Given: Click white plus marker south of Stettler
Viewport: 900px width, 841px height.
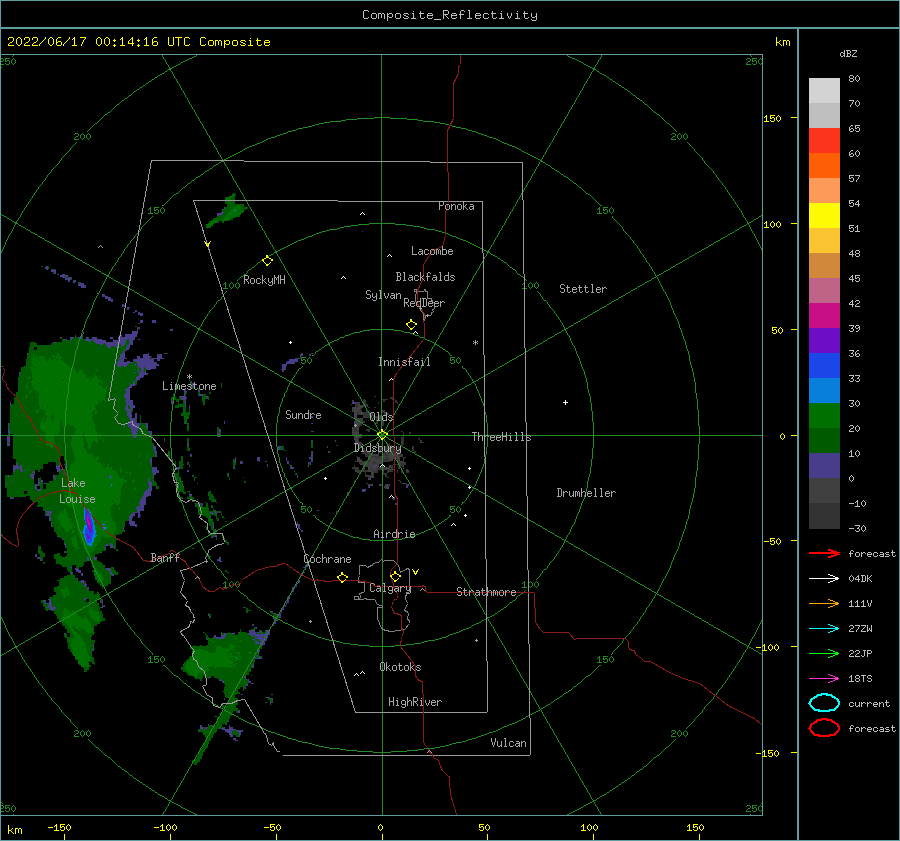Looking at the screenshot, I should (565, 402).
